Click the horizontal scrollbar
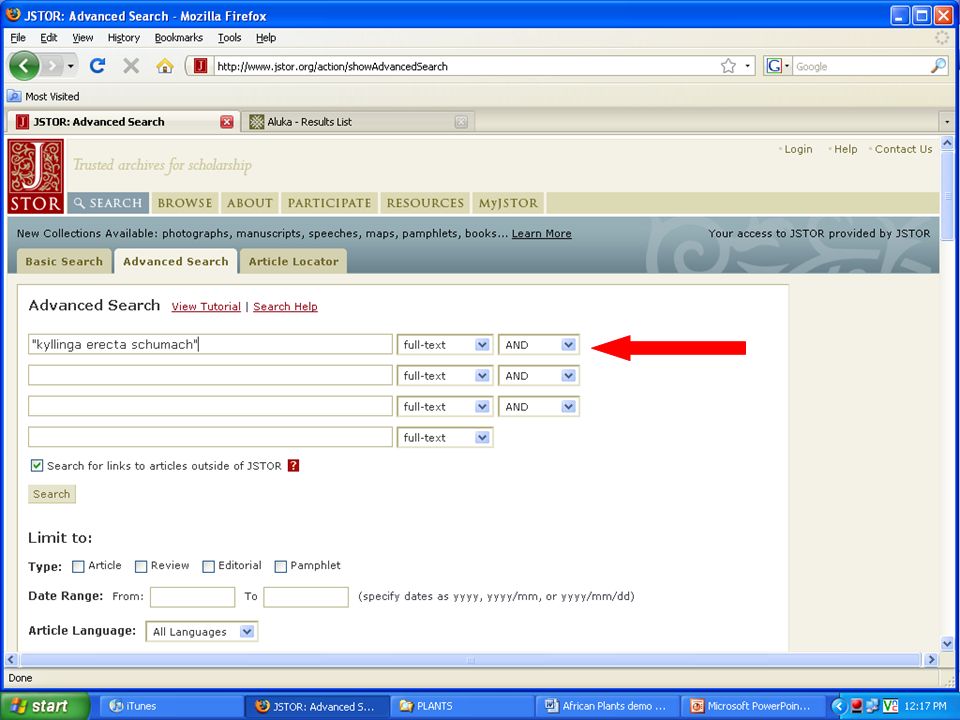This screenshot has width=960, height=720. tap(470, 659)
